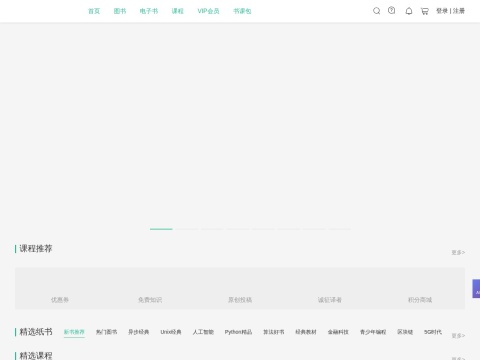Open 电子书 in the top navigation

pos(149,11)
